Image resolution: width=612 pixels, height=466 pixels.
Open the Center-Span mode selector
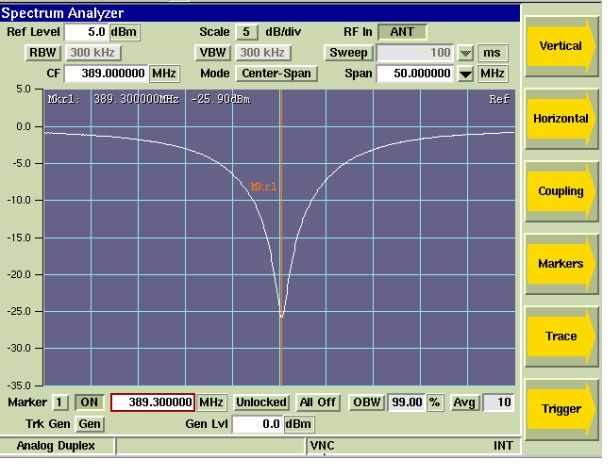pos(277,73)
